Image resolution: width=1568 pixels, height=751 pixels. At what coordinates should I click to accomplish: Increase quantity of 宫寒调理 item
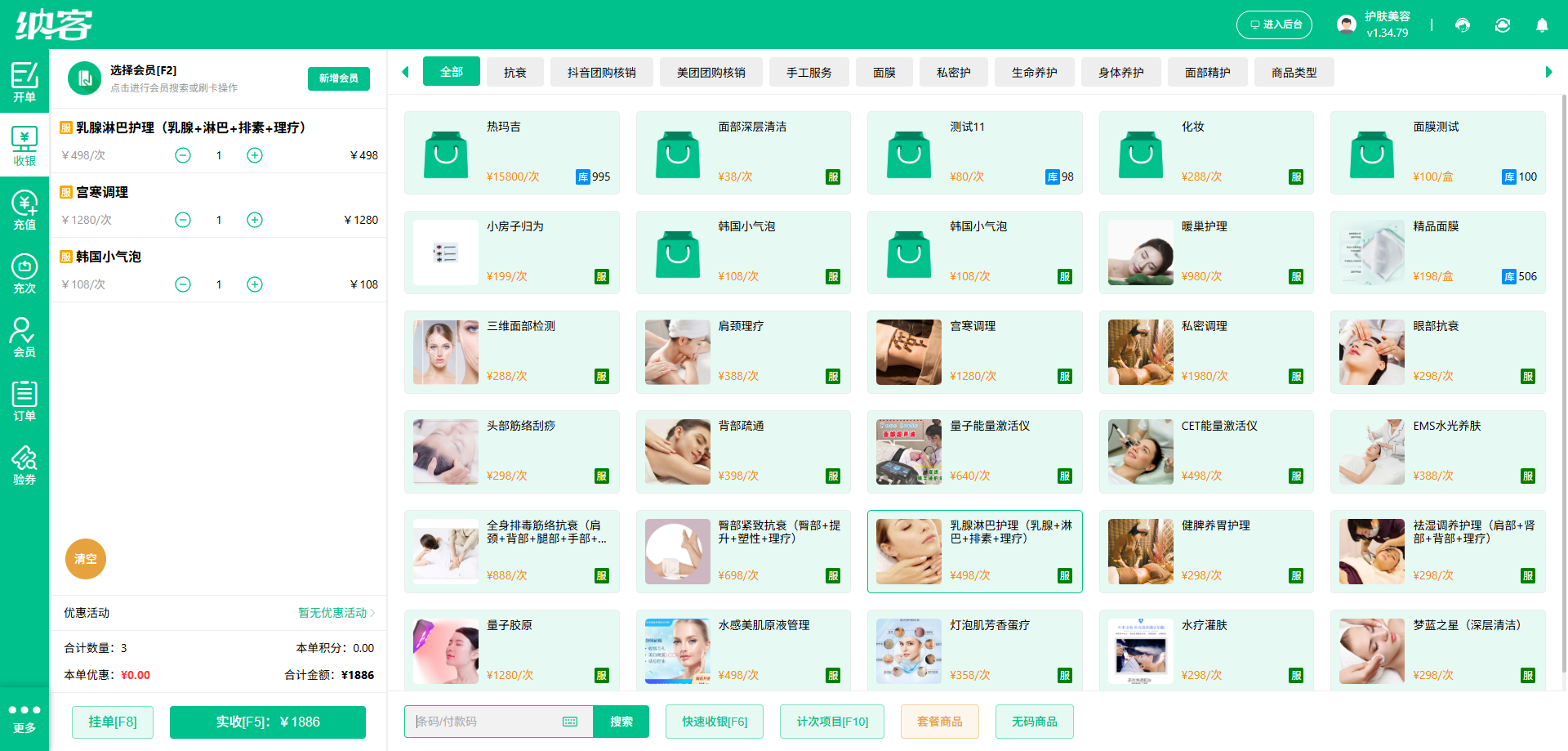tap(255, 220)
